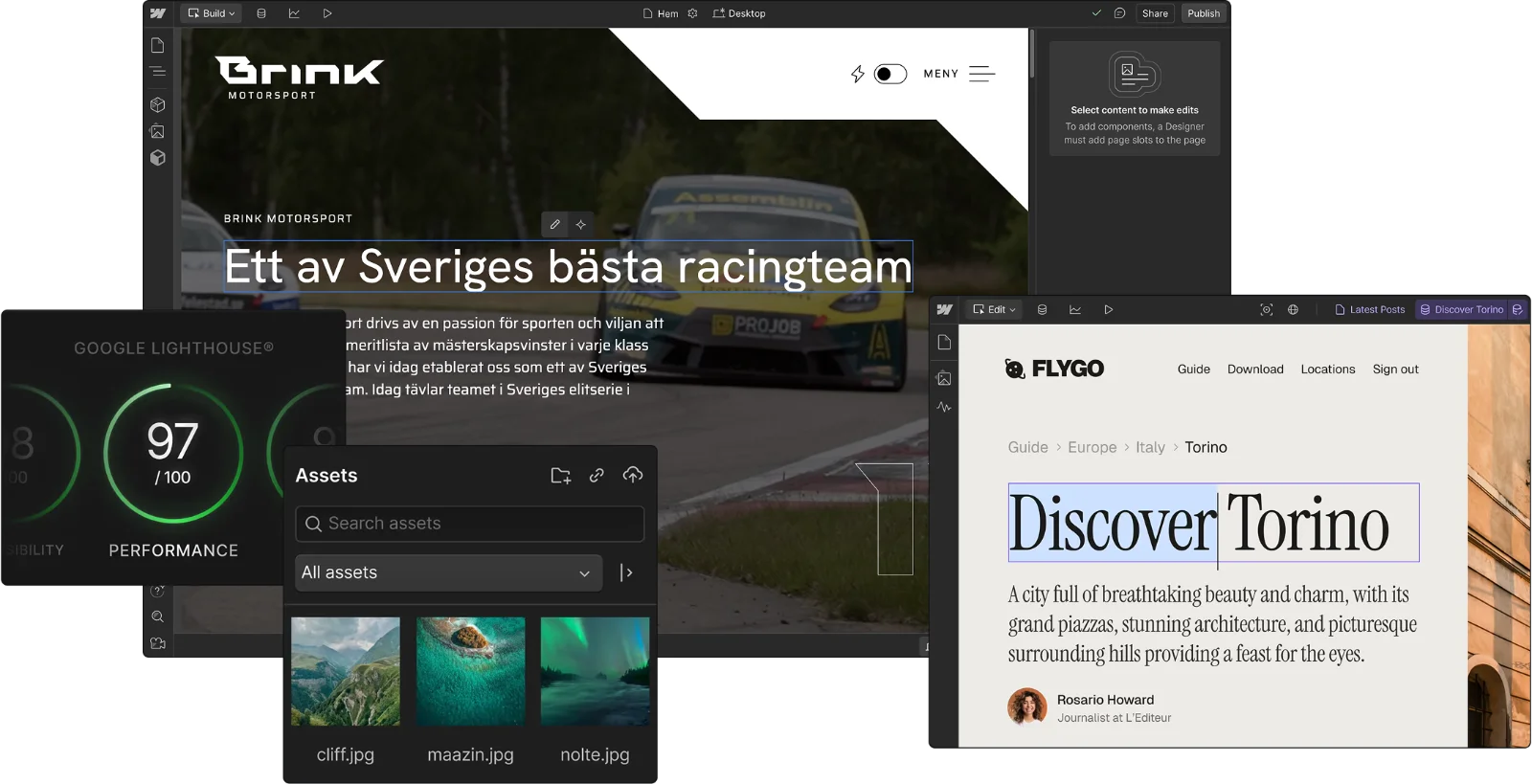1532x784 pixels.
Task: Open the Components outline cube icon in the Brink sidebar
Action: click(x=158, y=104)
